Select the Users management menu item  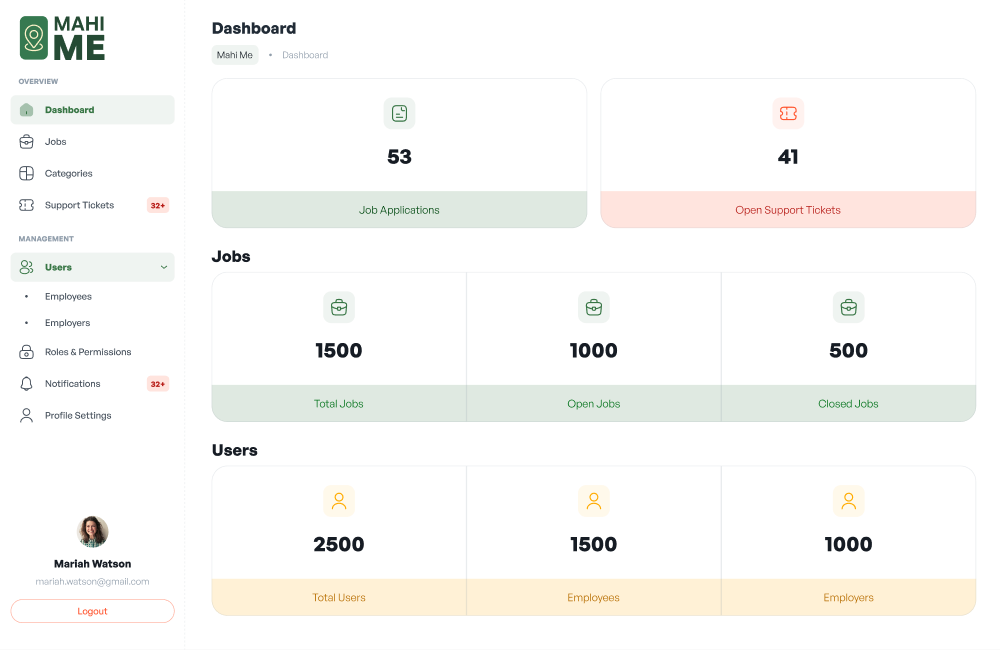tap(92, 267)
